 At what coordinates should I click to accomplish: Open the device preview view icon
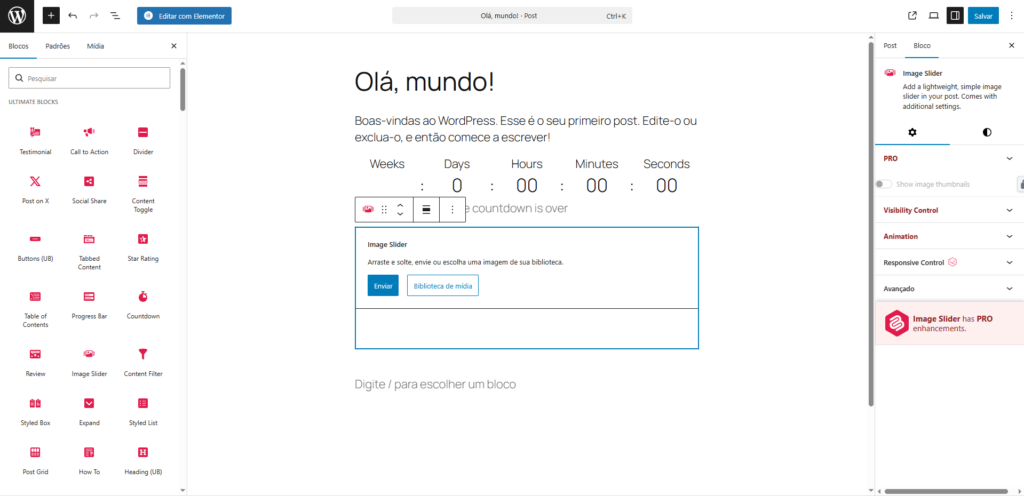coord(934,16)
